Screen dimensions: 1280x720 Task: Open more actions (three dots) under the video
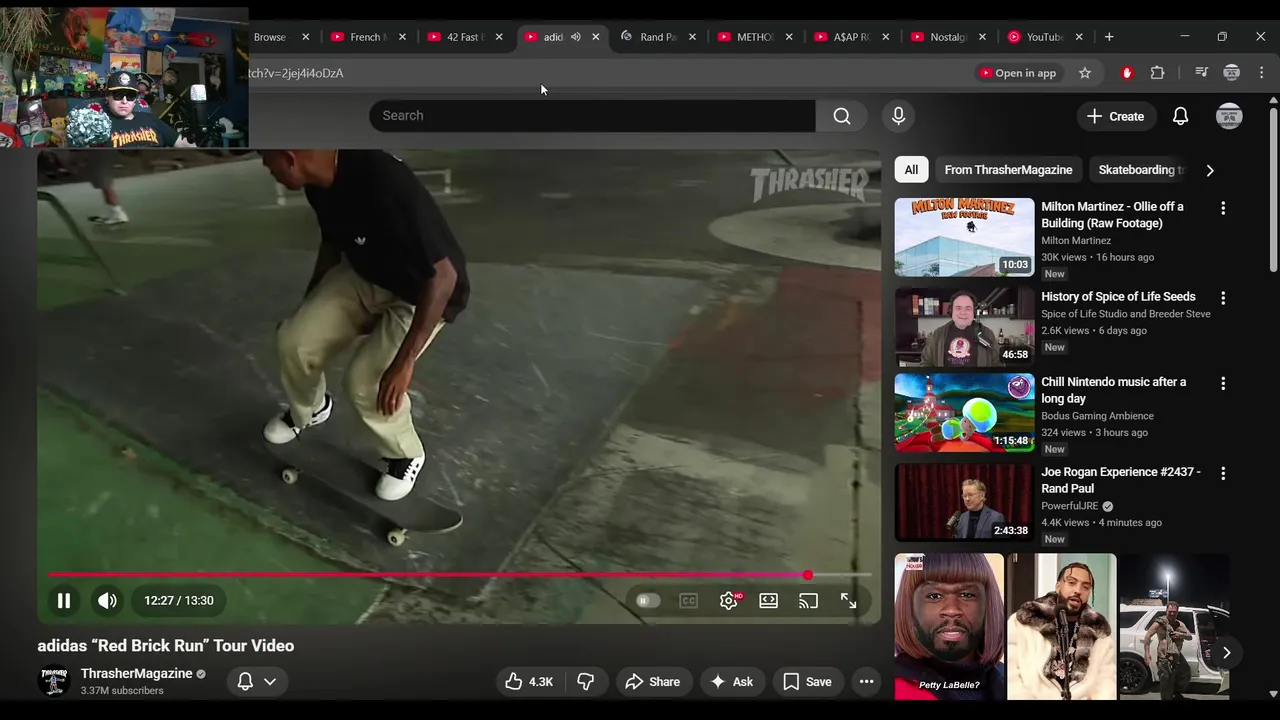(x=867, y=682)
